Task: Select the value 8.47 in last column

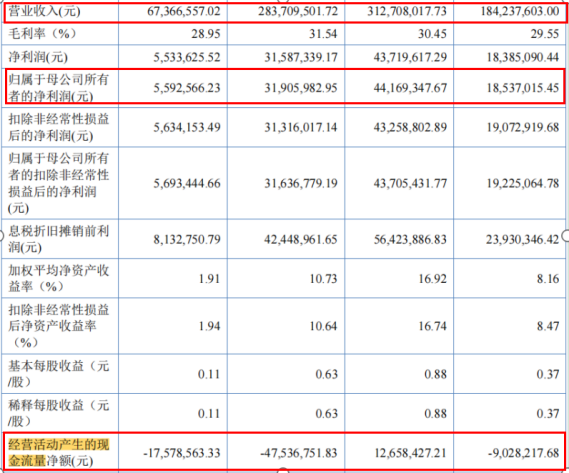Action: click(x=548, y=326)
